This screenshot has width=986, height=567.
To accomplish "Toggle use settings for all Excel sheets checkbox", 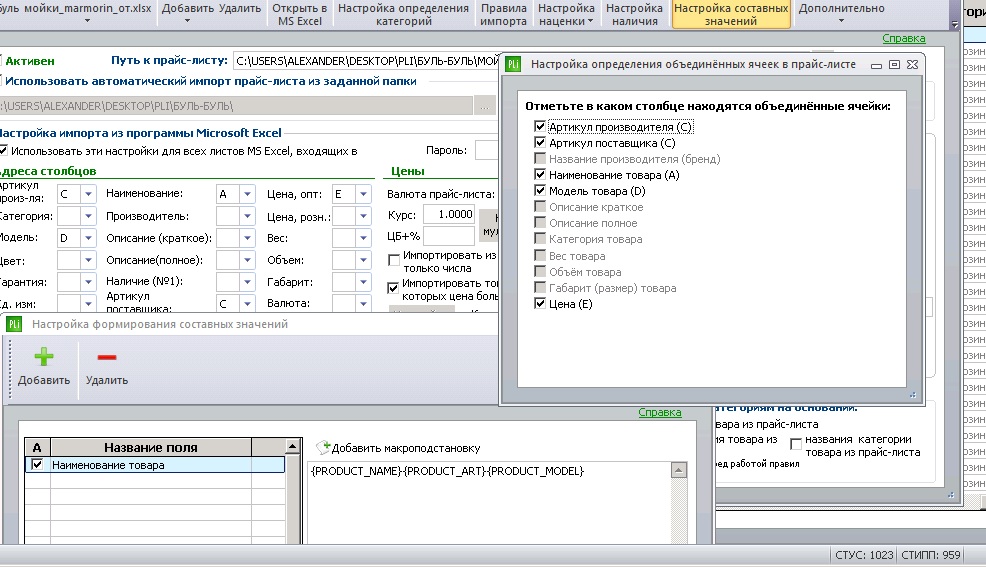I will pos(3,151).
